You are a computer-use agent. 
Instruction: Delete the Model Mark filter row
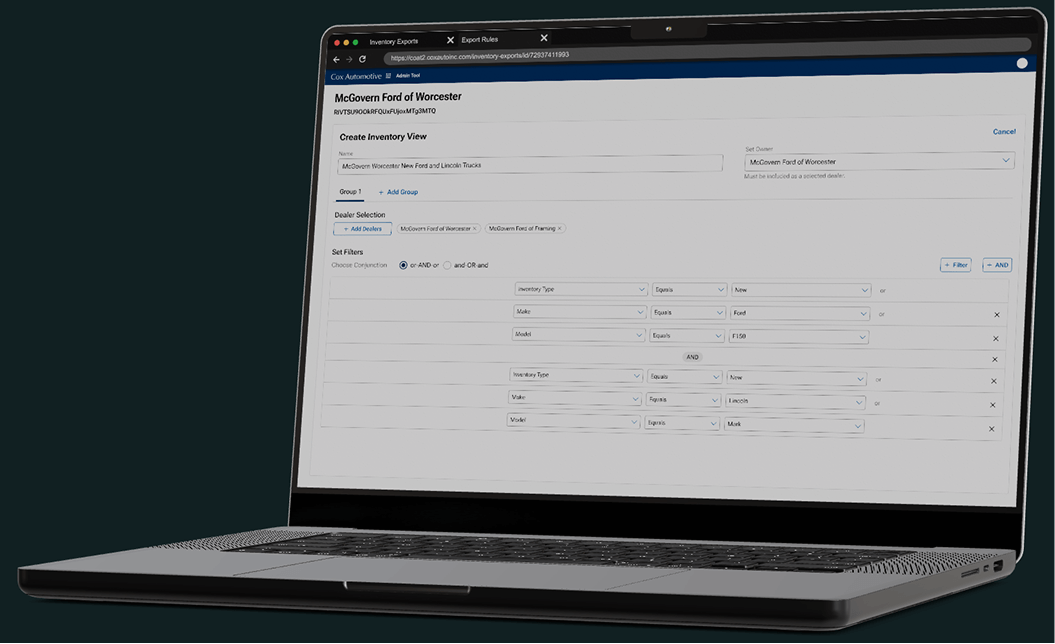(991, 429)
